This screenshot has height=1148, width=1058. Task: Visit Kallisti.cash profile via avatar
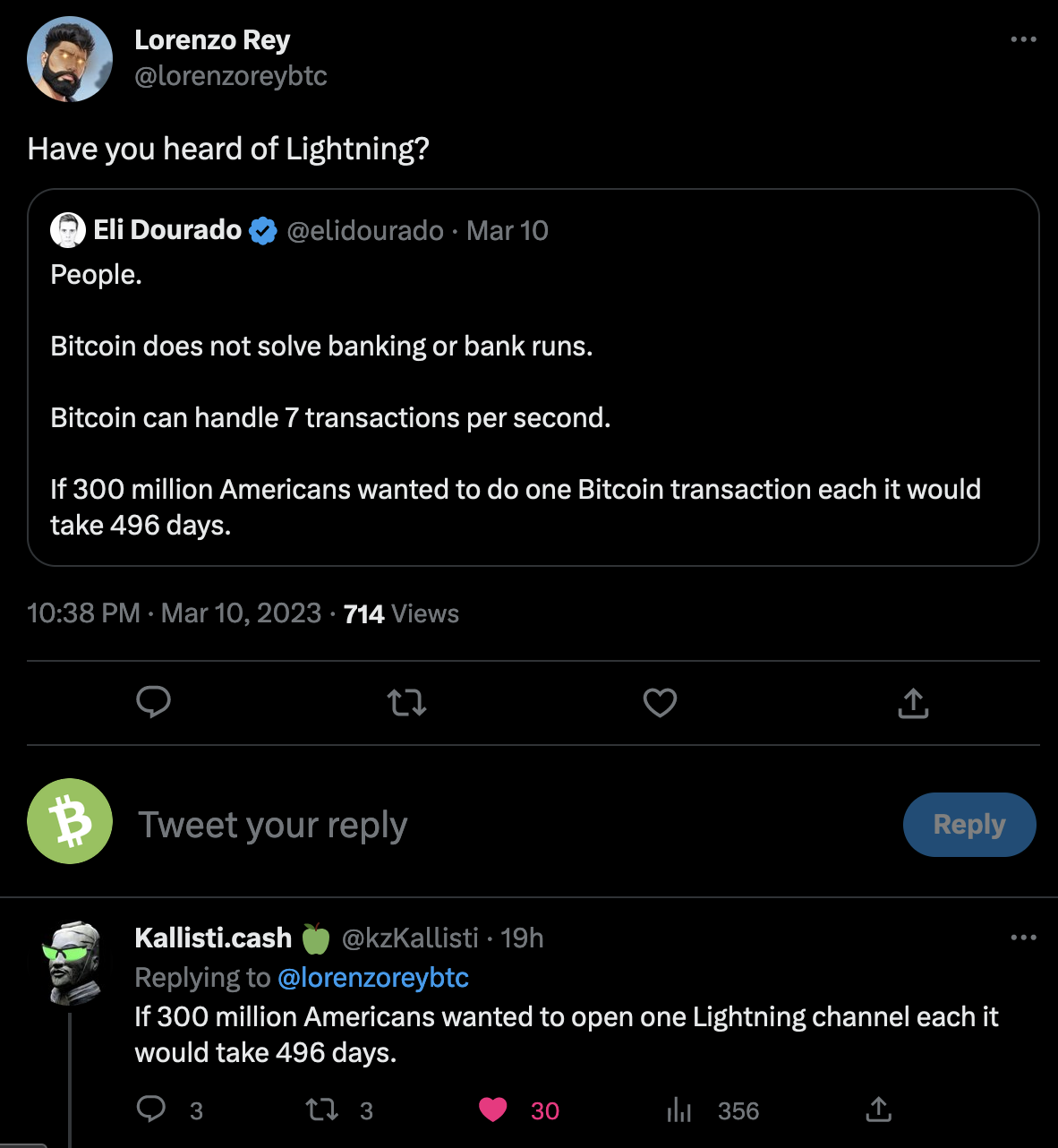[x=72, y=964]
